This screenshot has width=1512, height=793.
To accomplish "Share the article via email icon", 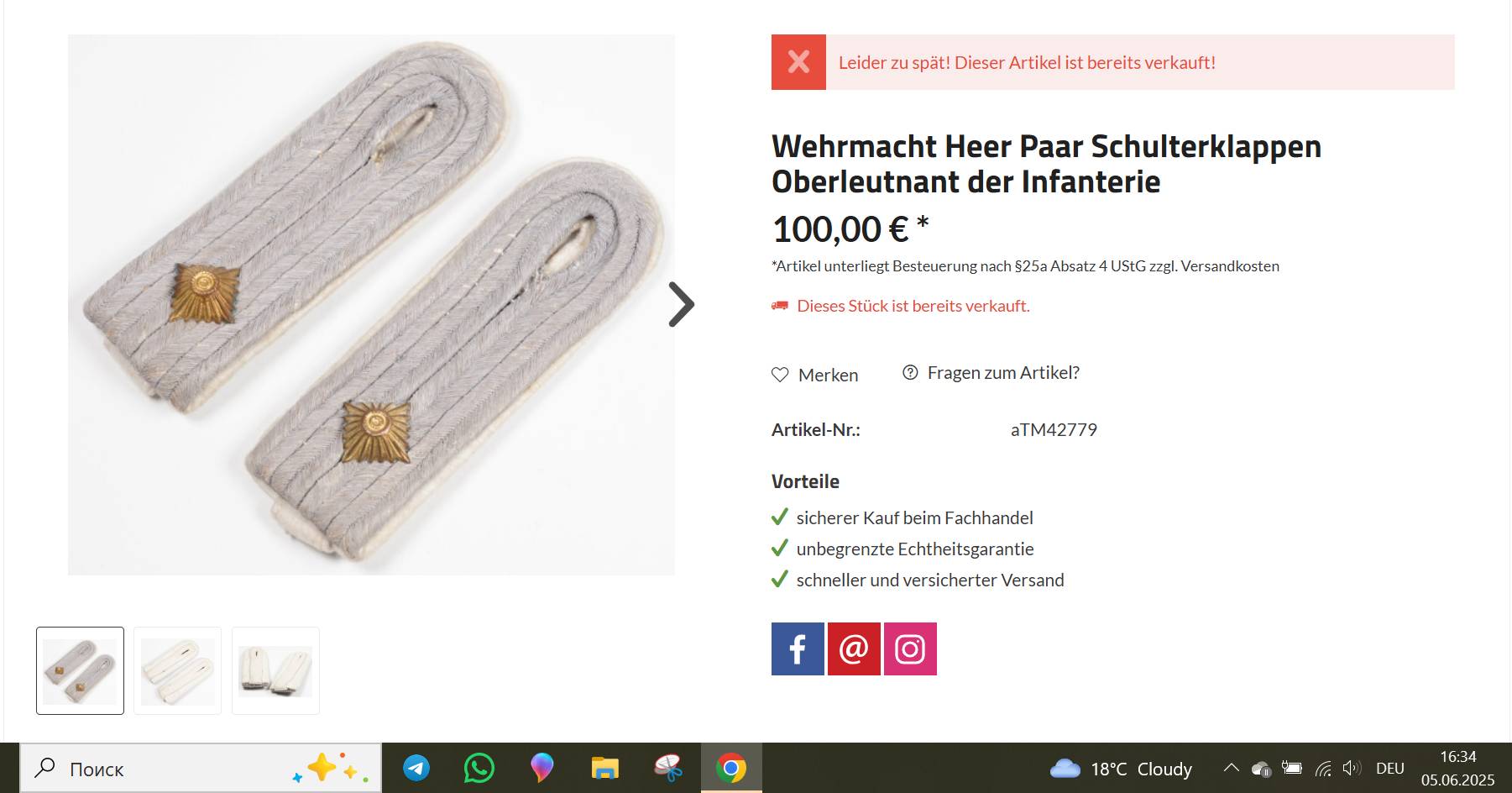I will (x=854, y=649).
